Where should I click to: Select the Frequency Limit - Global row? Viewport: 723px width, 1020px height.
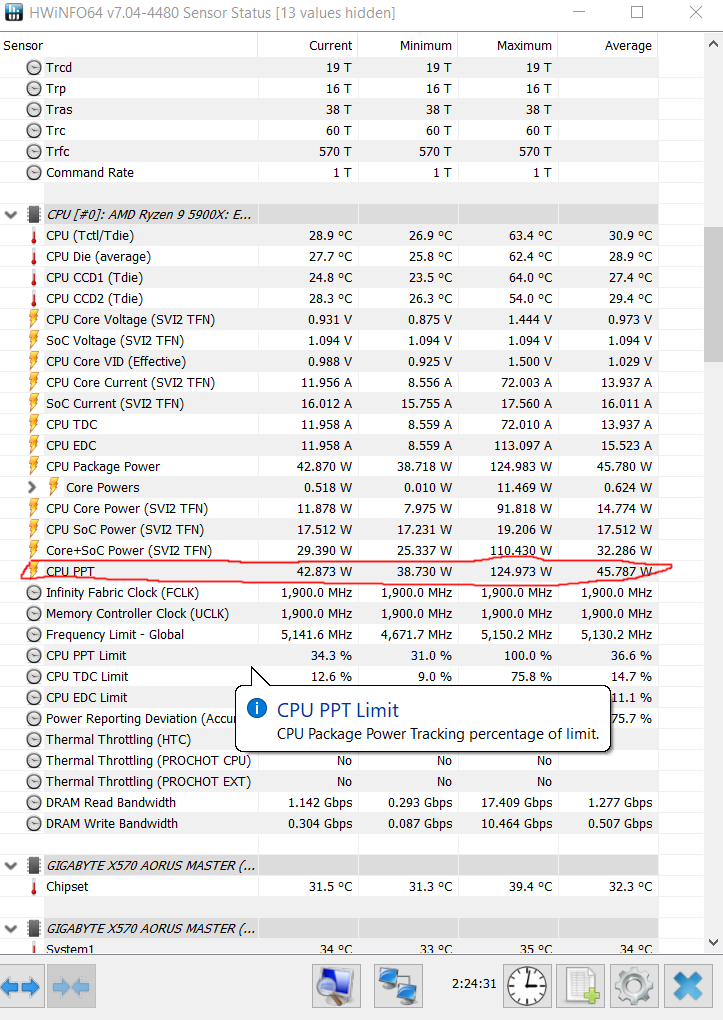point(329,634)
